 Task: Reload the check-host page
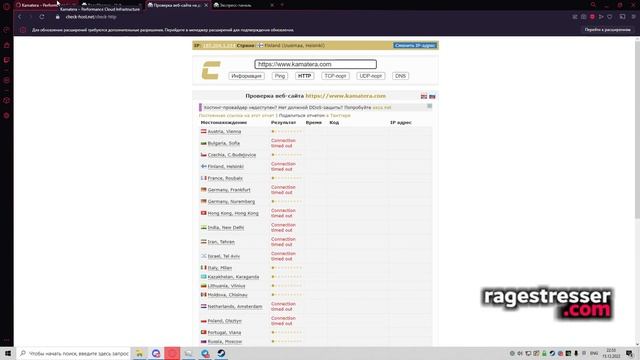pos(42,17)
